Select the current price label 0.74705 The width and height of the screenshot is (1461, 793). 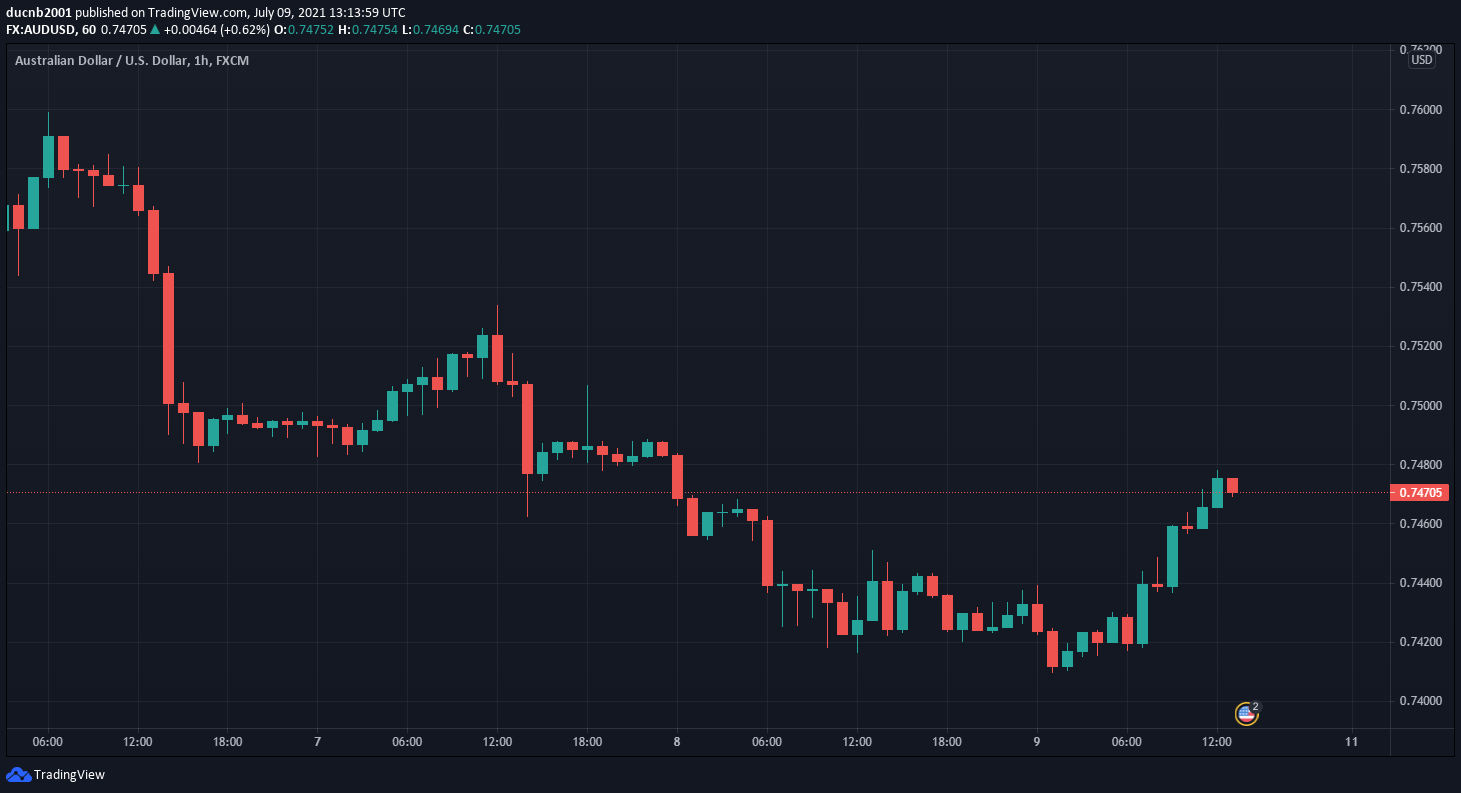pyautogui.click(x=1420, y=492)
